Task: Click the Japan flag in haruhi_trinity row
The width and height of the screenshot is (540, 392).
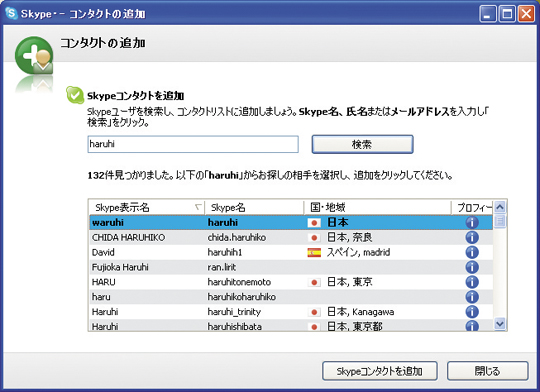Action: [x=314, y=312]
